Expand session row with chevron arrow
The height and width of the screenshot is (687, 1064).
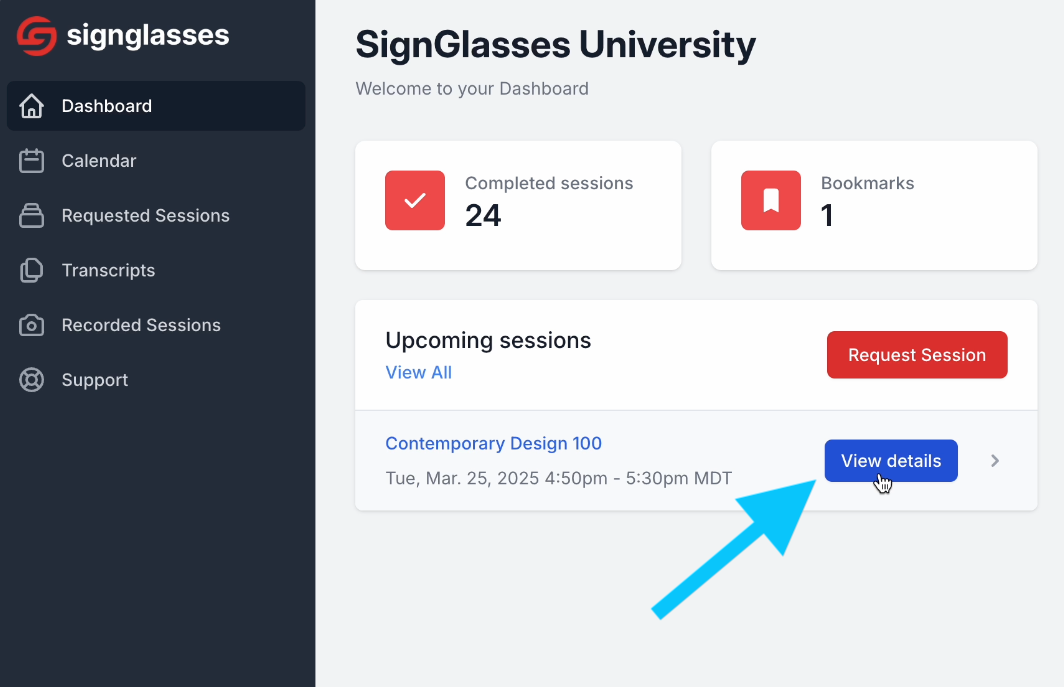(x=995, y=461)
